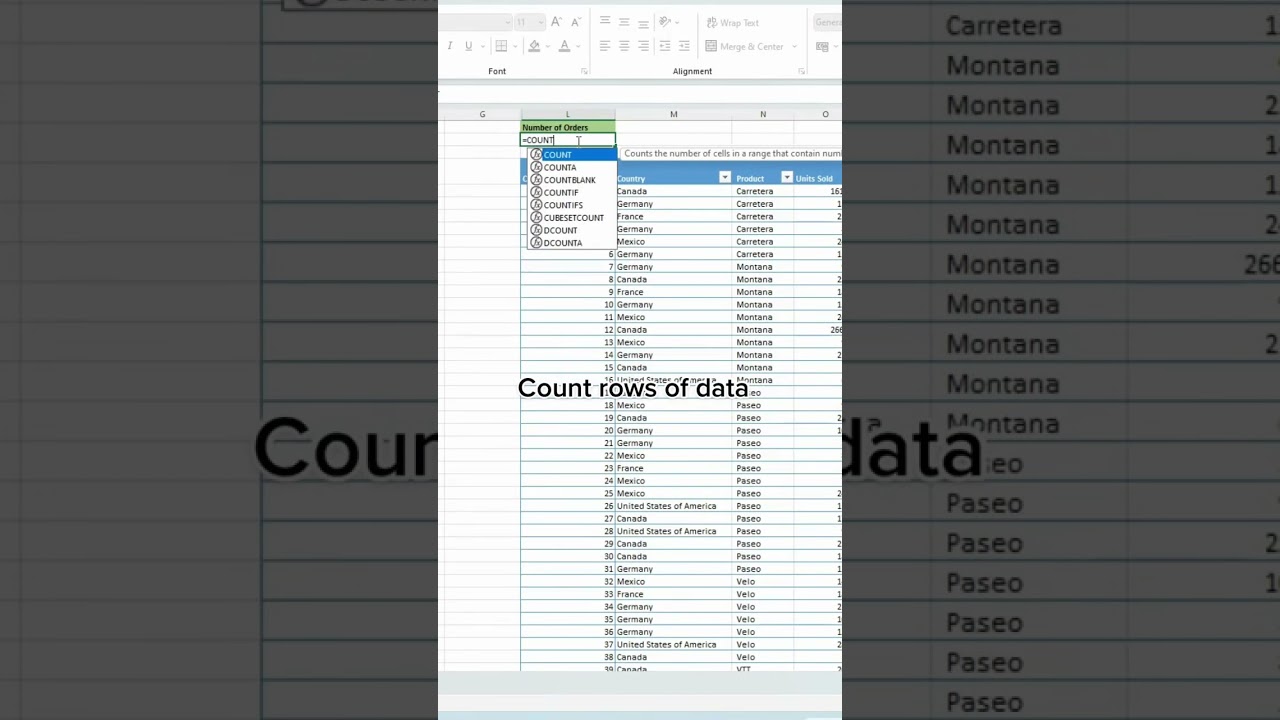
Task: Choose COUNTA from formula suggestions
Action: pyautogui.click(x=572, y=167)
